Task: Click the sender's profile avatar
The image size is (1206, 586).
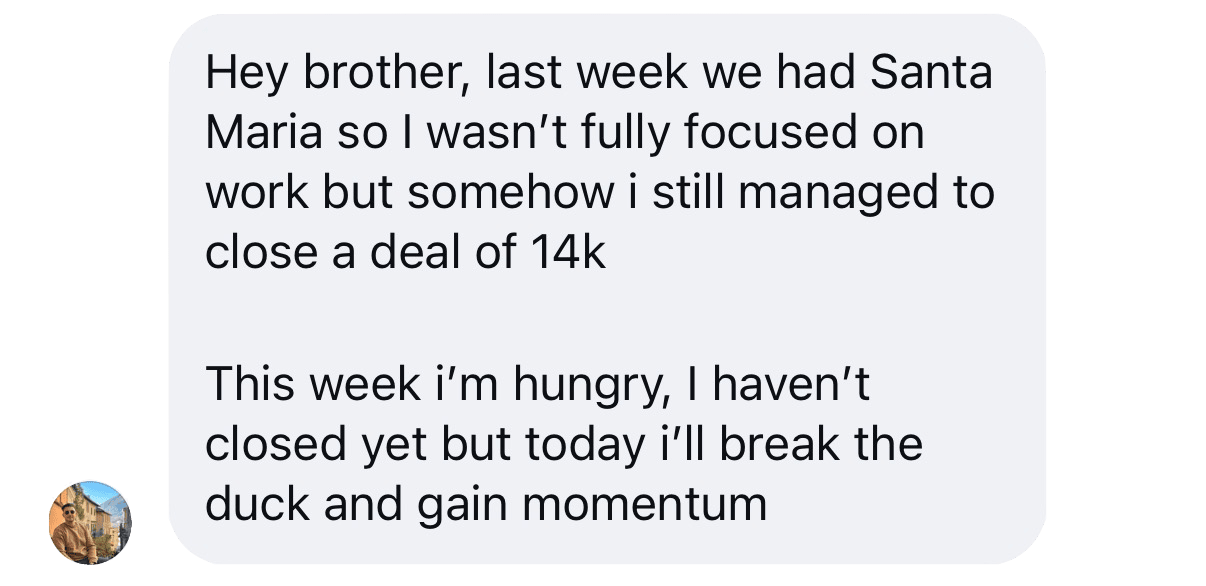Action: 90,522
